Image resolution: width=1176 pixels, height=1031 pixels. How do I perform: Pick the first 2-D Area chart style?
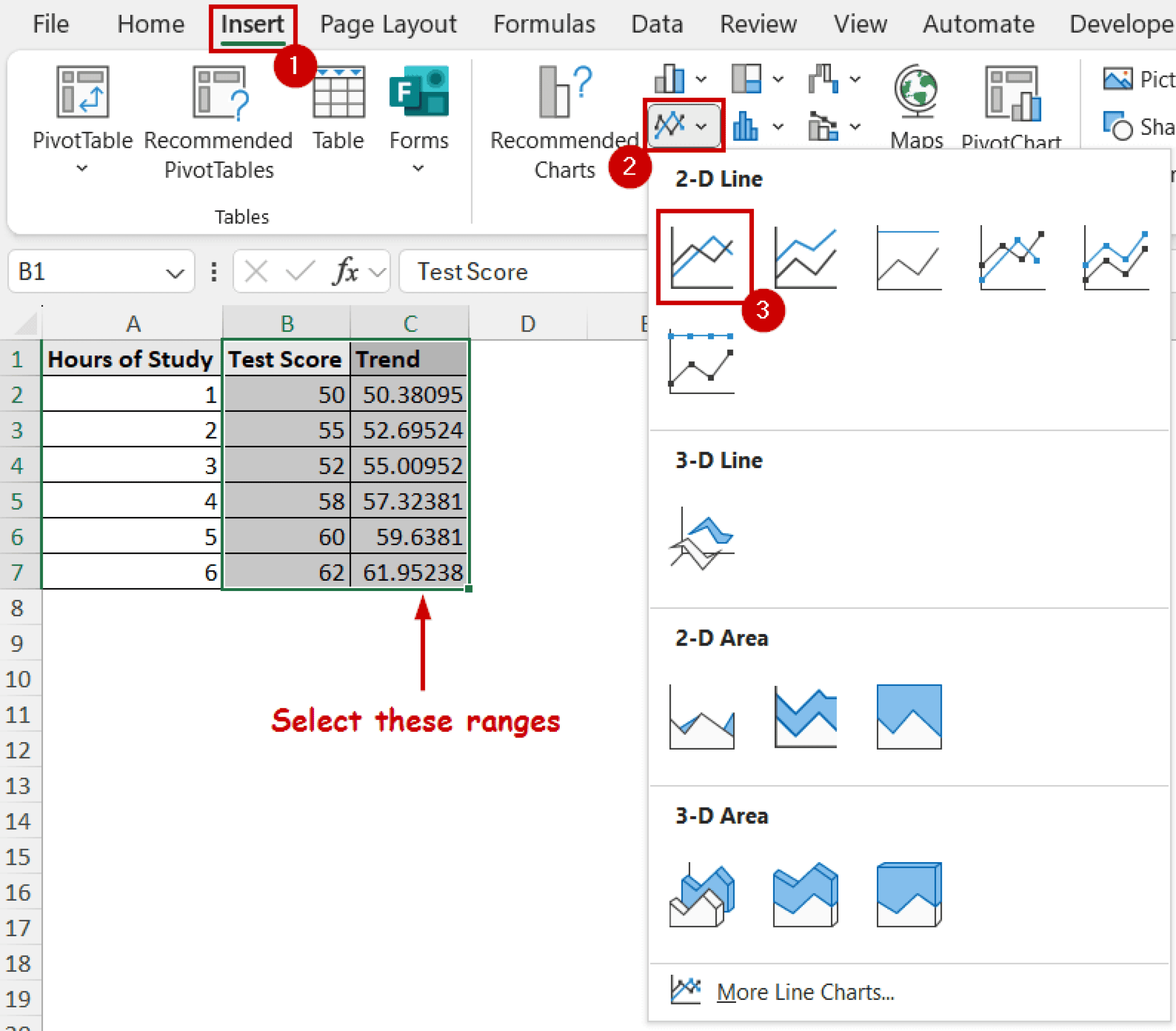[x=703, y=716]
